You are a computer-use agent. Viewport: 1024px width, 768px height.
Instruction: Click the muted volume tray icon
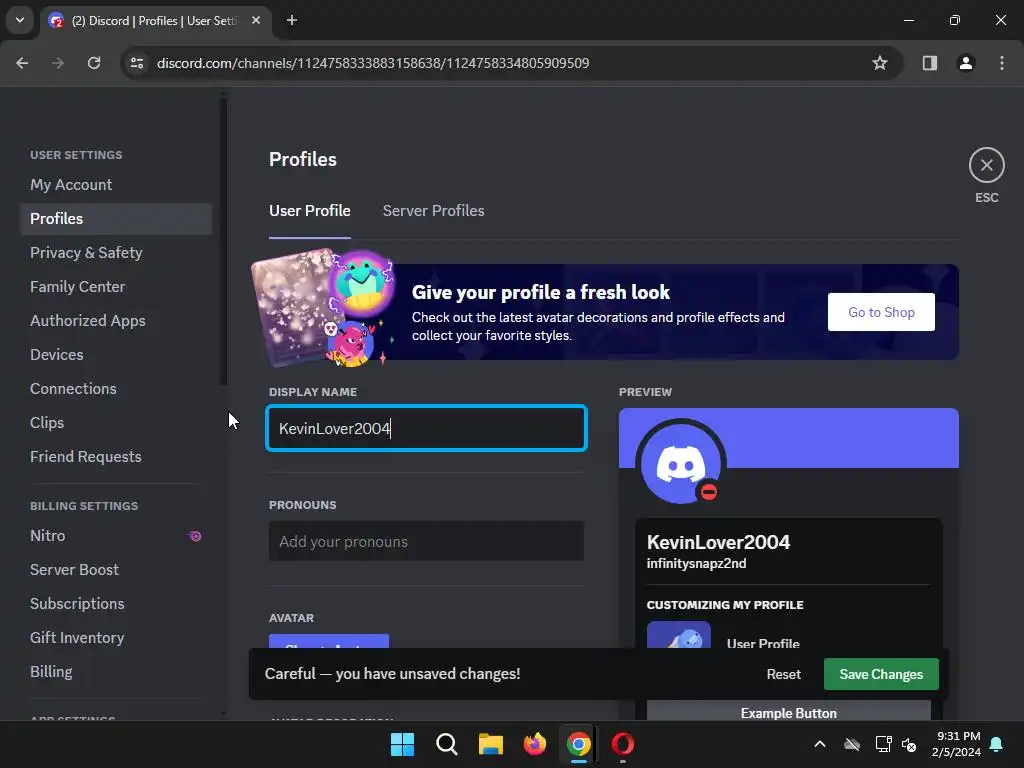(909, 744)
